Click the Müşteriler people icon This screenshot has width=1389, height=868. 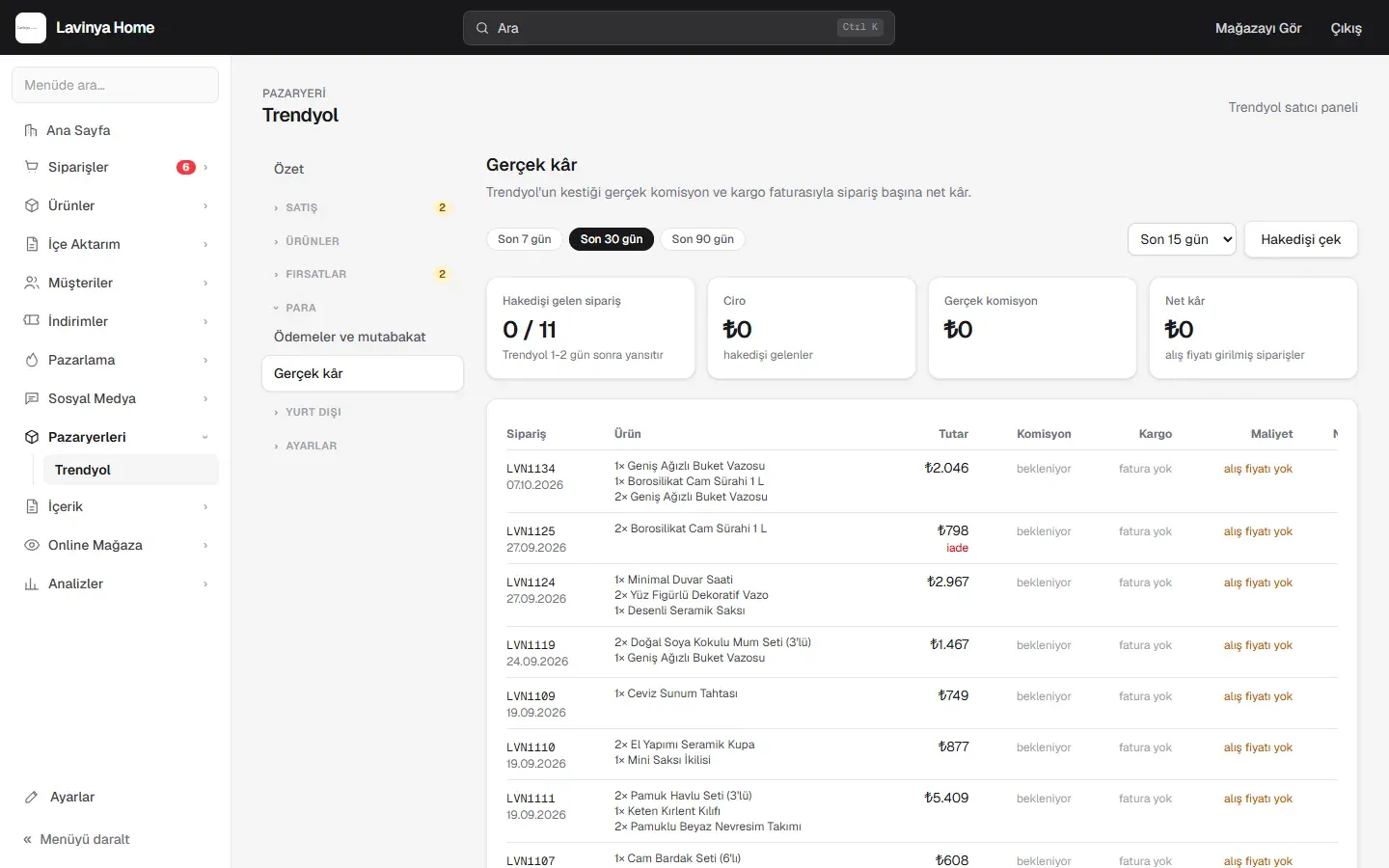(31, 283)
